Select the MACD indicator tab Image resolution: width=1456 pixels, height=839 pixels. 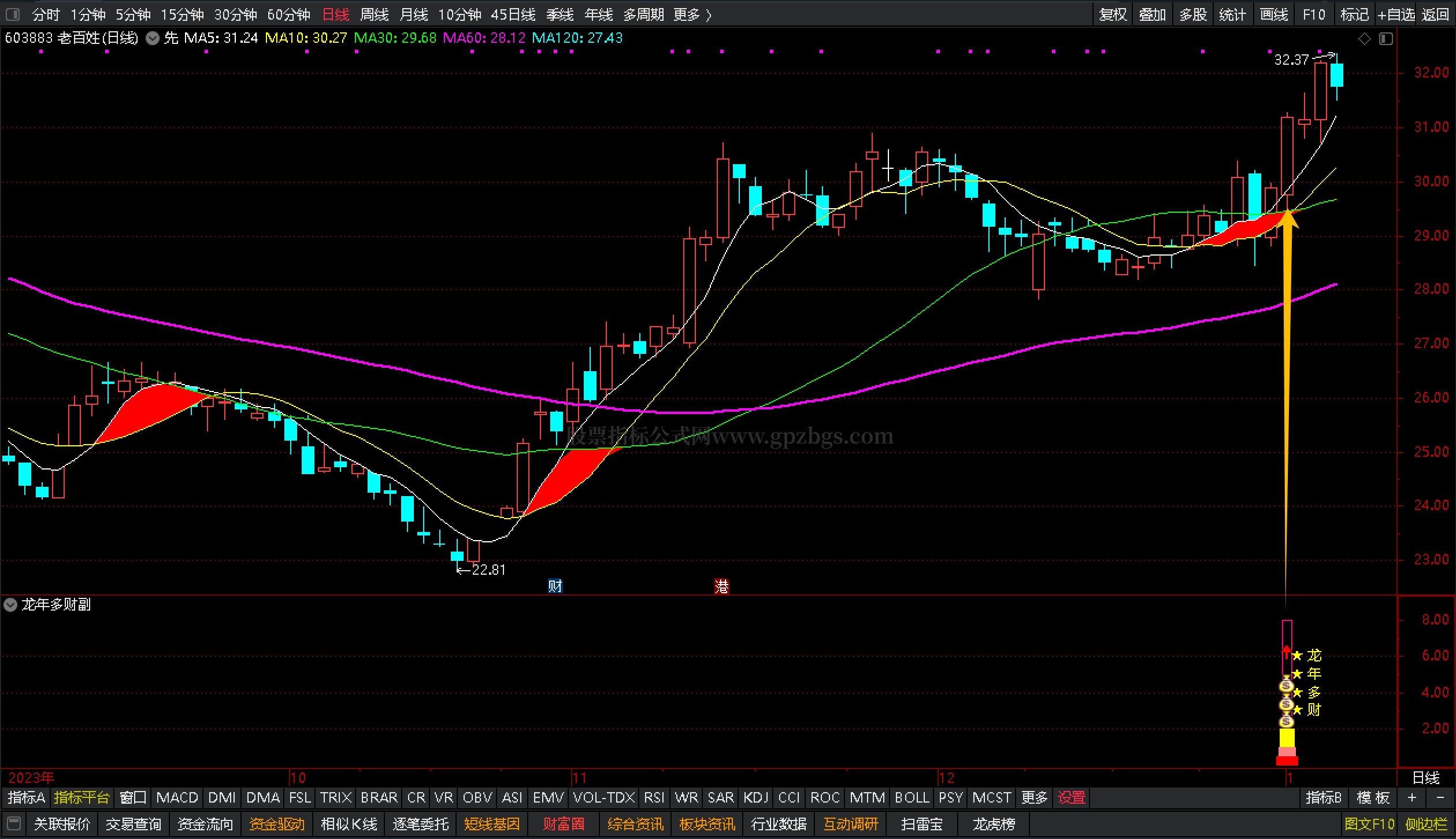(x=177, y=797)
